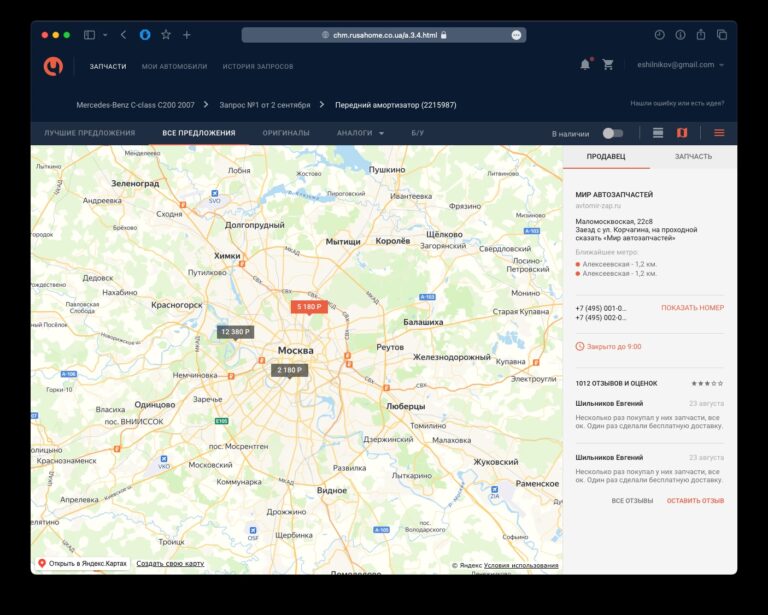
Task: Click the VKO airport map icon
Action: [x=164, y=459]
